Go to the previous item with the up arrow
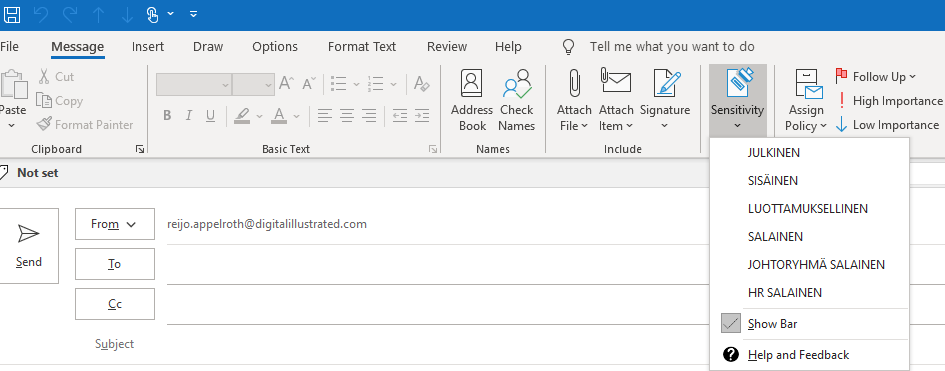The image size is (945, 371). (99, 14)
